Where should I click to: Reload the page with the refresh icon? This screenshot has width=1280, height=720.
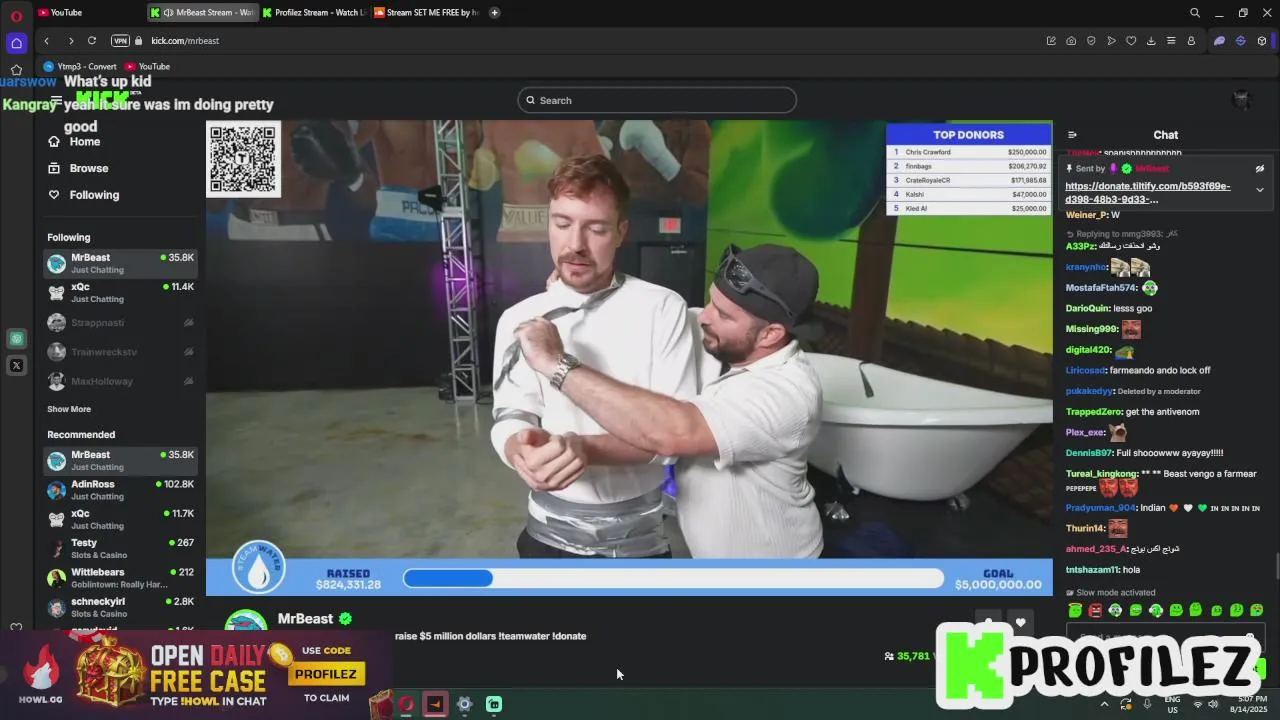pyautogui.click(x=92, y=41)
